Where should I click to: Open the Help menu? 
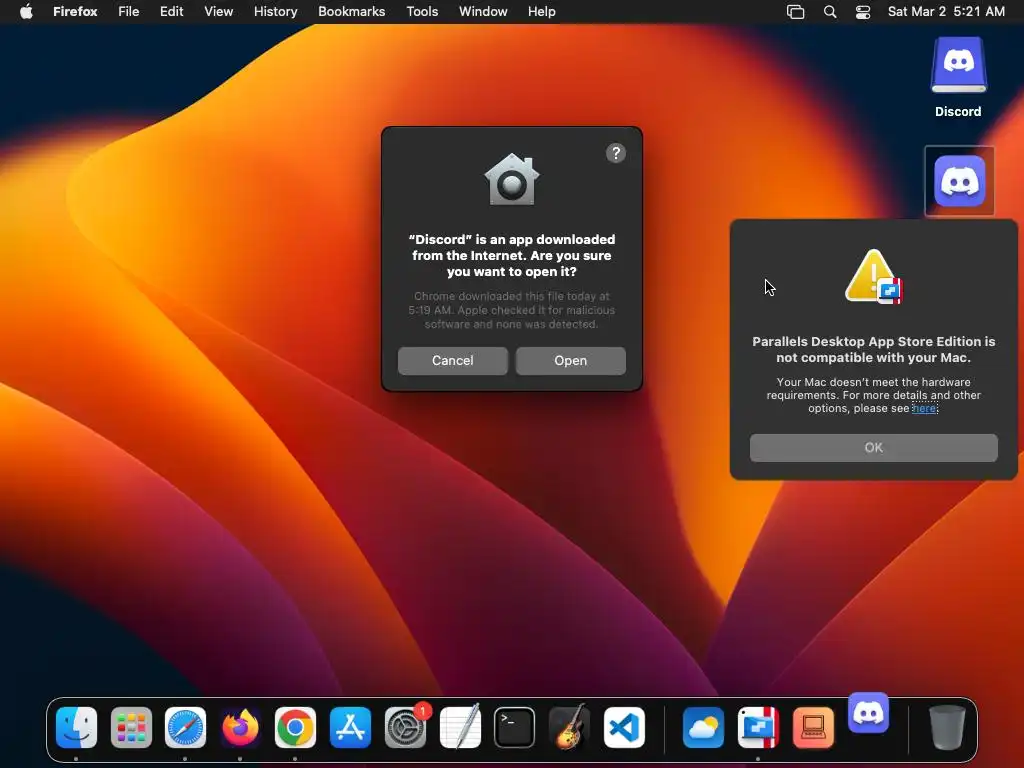pyautogui.click(x=541, y=11)
